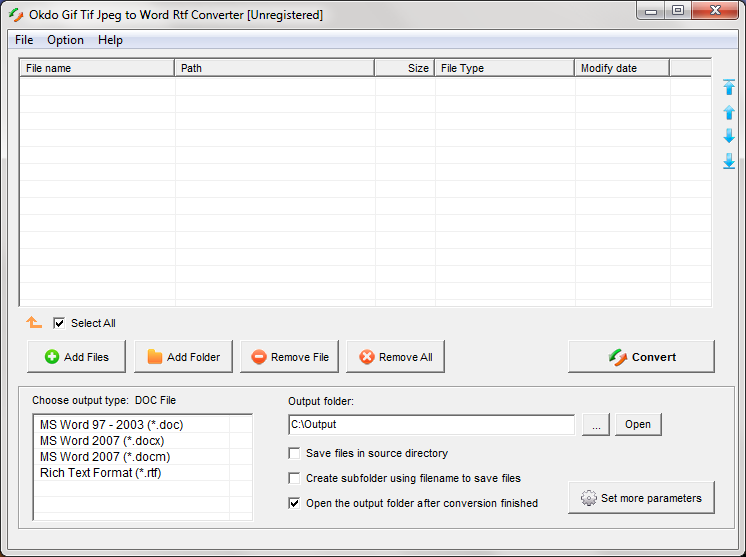746x557 pixels.
Task: Enable Create subfolder using filename option
Action: [x=294, y=478]
